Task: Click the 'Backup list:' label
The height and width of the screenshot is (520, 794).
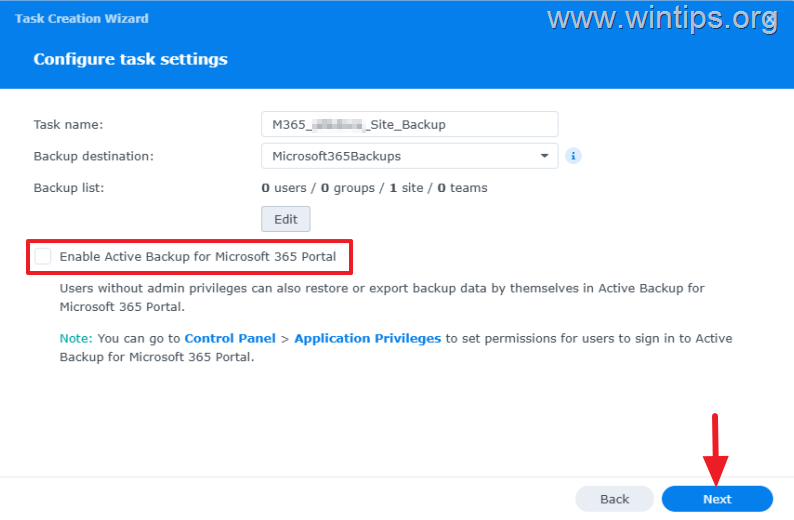Action: (x=68, y=187)
